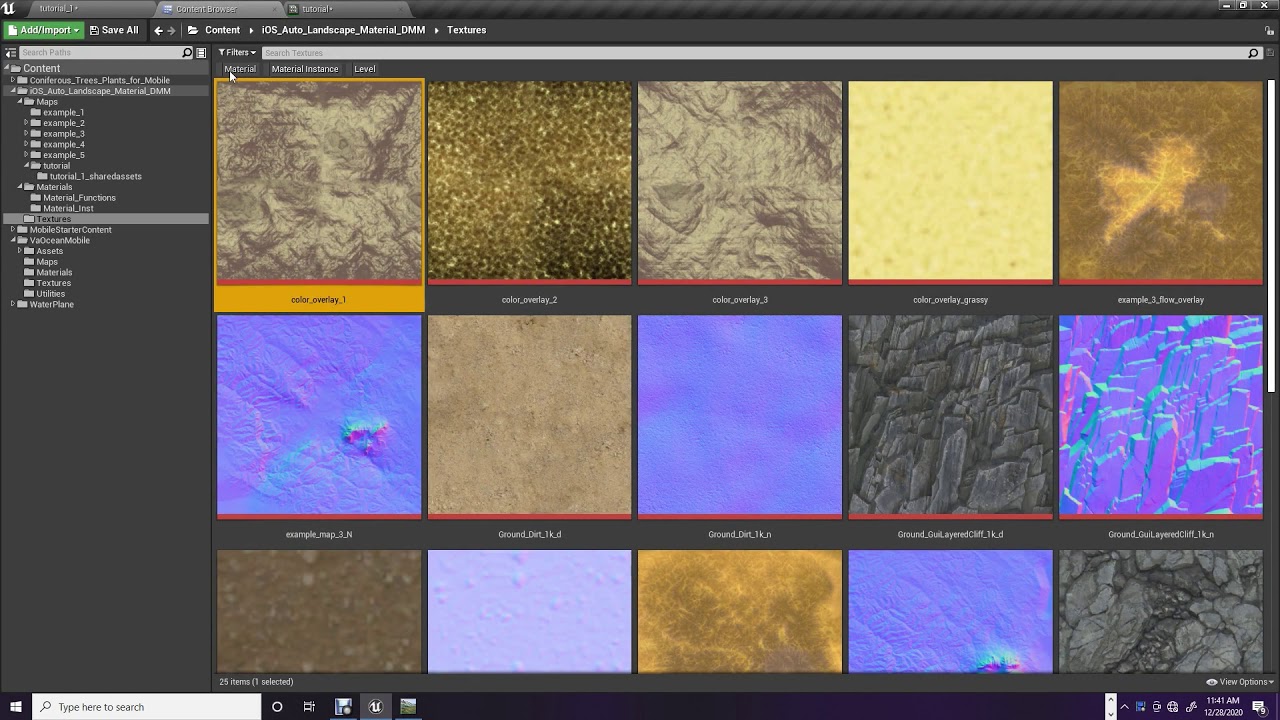Go forward with the right arrow
The image size is (1280, 720).
(x=171, y=30)
